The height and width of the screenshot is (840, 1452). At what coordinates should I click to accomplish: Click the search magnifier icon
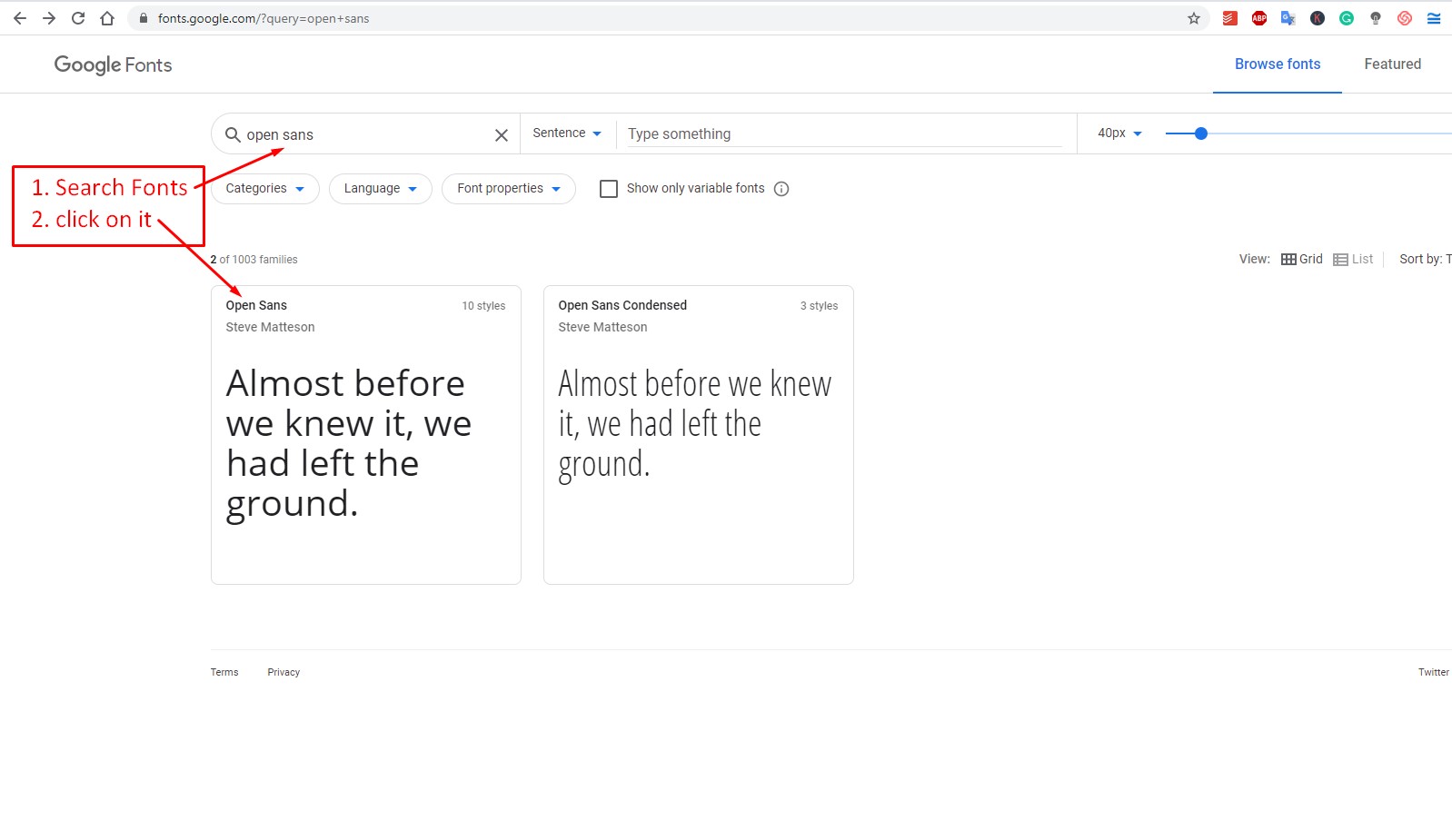coord(233,134)
